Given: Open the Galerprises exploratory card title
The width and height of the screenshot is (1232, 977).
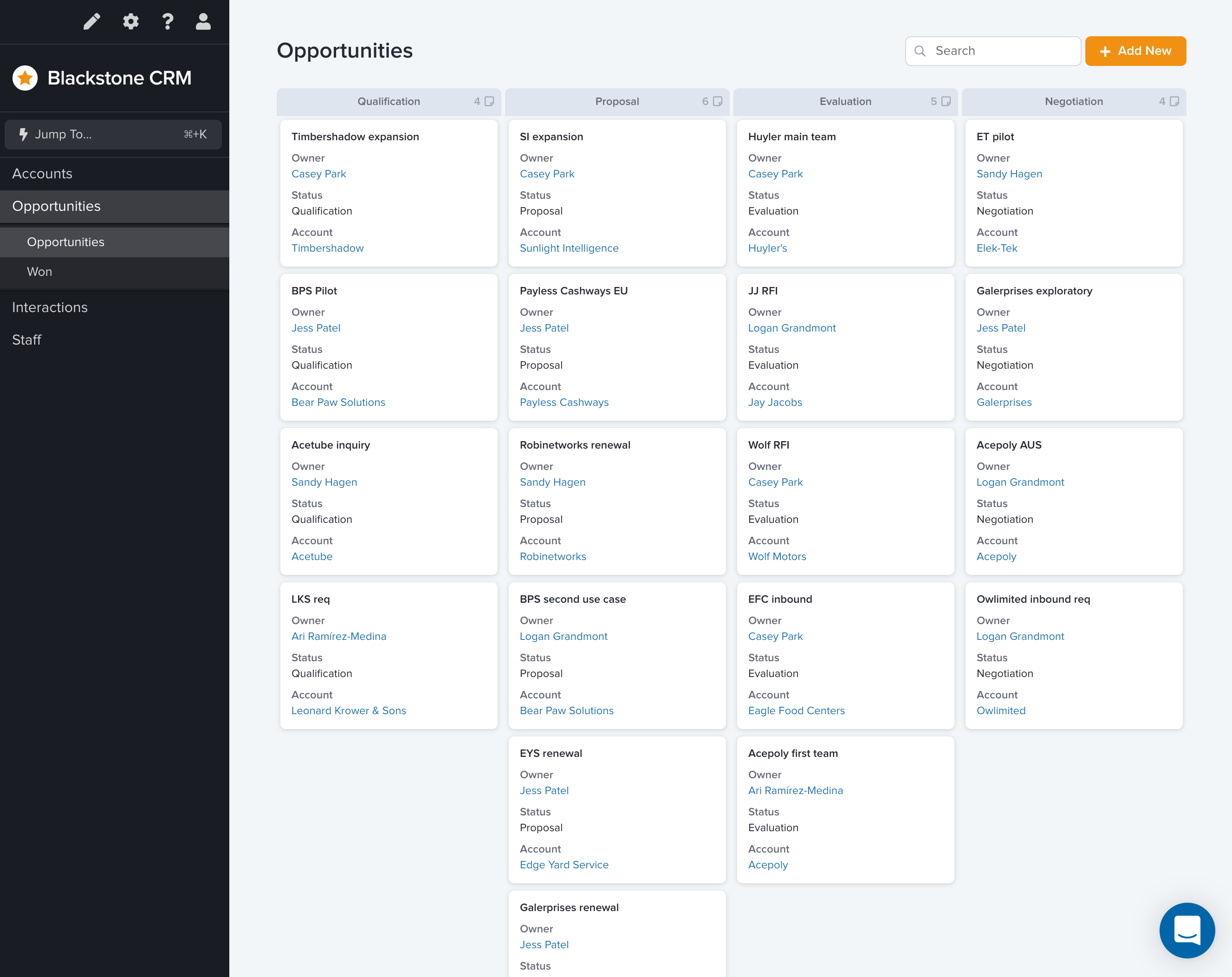Looking at the screenshot, I should click(1034, 291).
